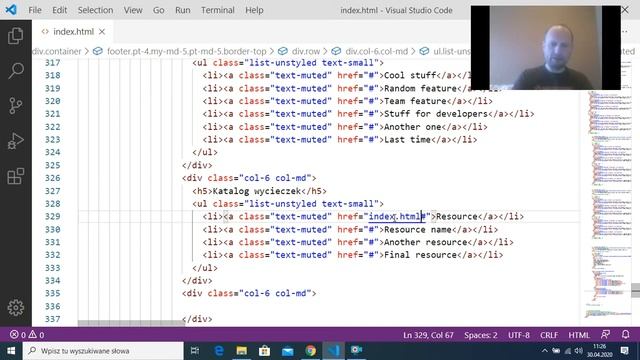Click div.container breadcrumb
The image size is (640, 360).
point(57,51)
